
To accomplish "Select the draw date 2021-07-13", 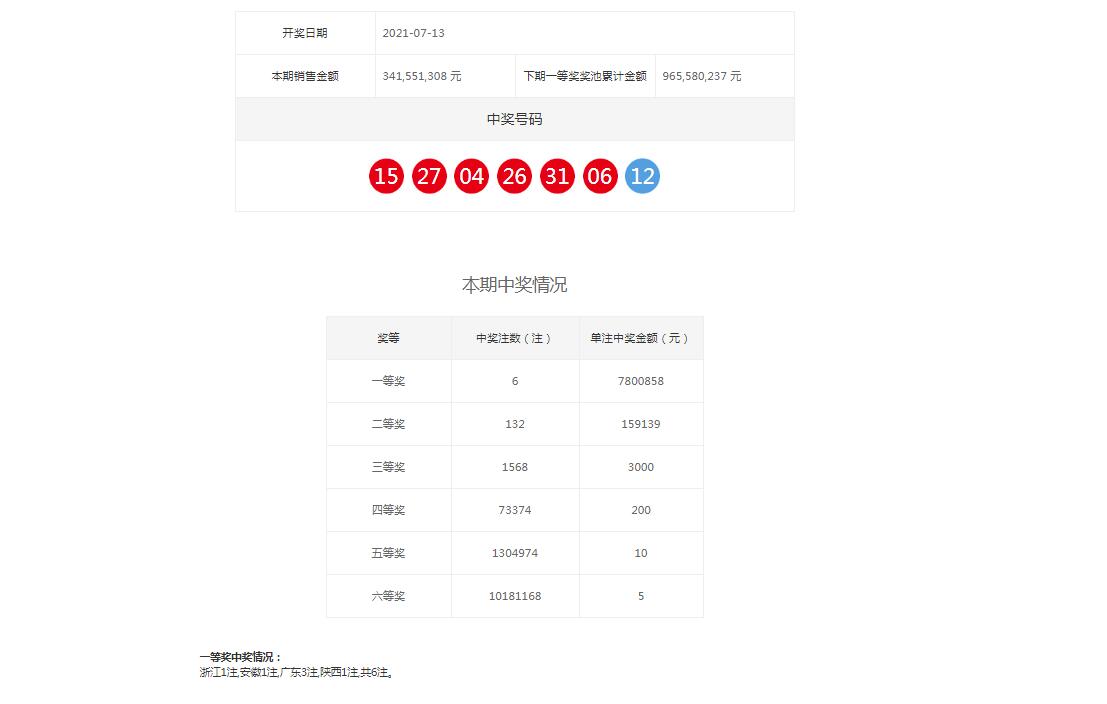I will pos(414,33).
